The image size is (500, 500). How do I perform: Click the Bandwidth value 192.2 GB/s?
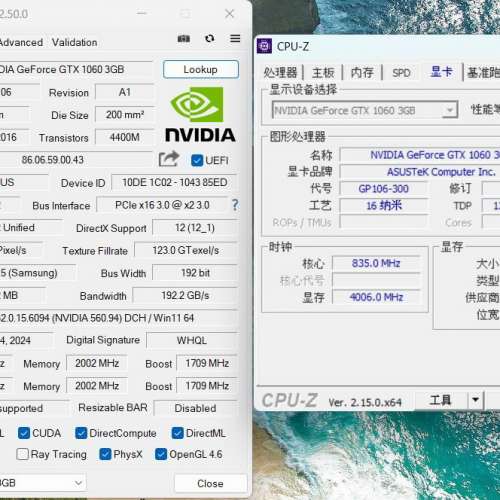pyautogui.click(x=185, y=296)
